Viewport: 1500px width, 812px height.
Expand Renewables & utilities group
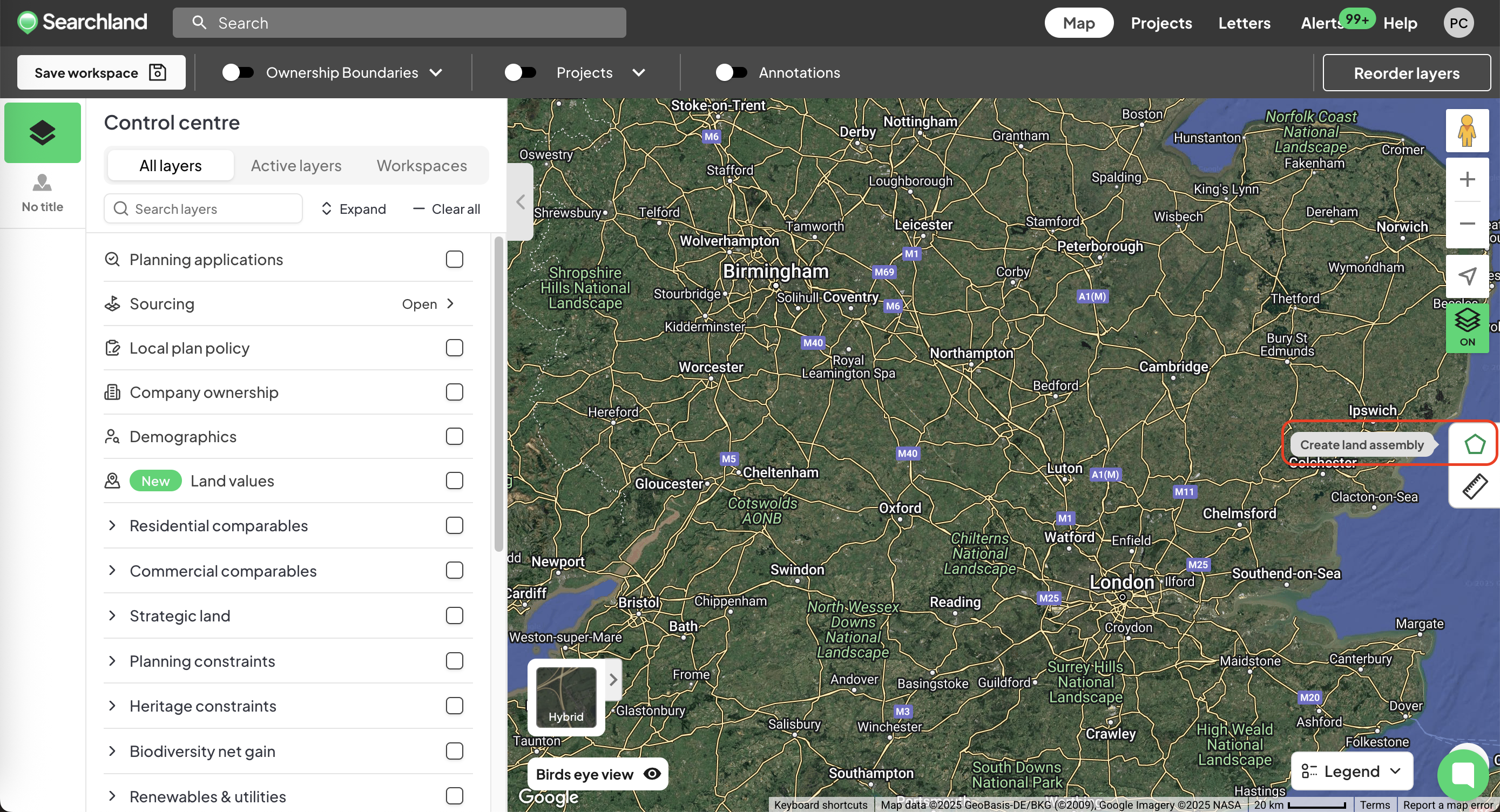[x=112, y=796]
